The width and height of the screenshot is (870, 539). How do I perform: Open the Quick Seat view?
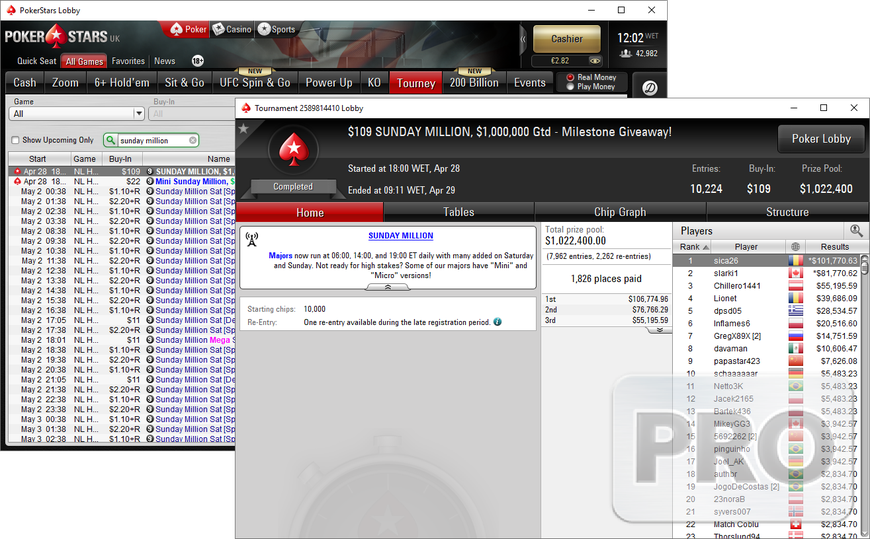pyautogui.click(x=37, y=61)
